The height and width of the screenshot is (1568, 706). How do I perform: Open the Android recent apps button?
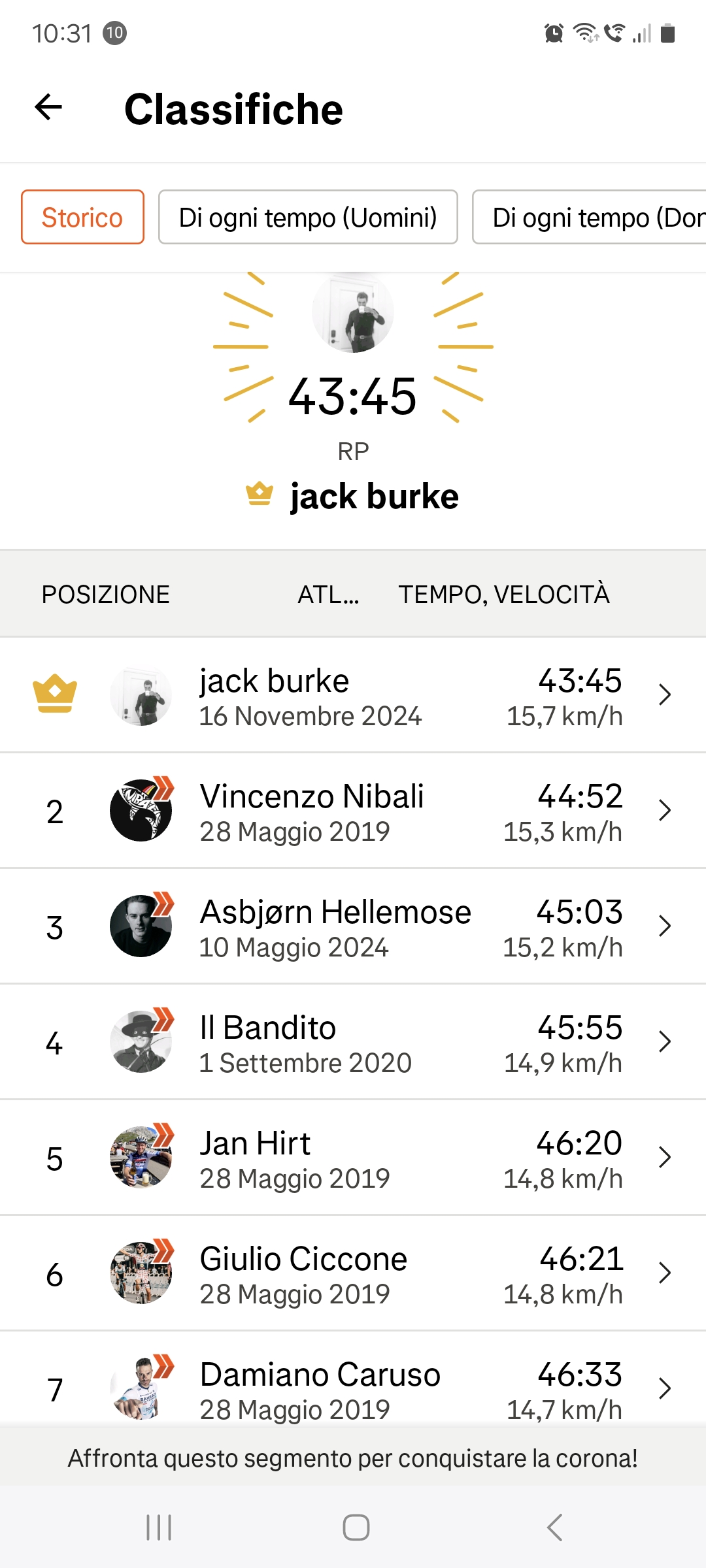coord(159,1527)
